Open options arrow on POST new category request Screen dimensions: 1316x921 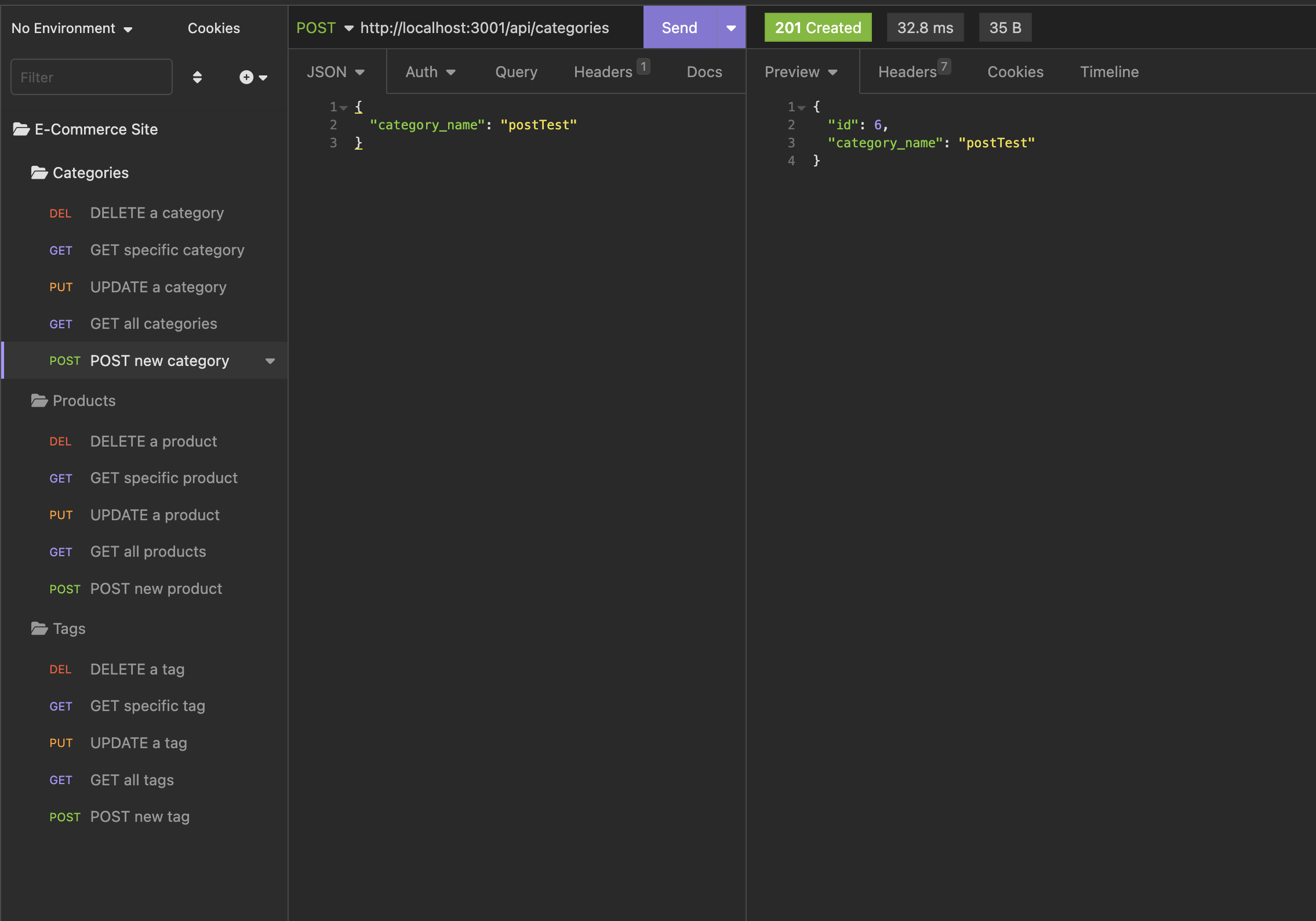pos(270,360)
